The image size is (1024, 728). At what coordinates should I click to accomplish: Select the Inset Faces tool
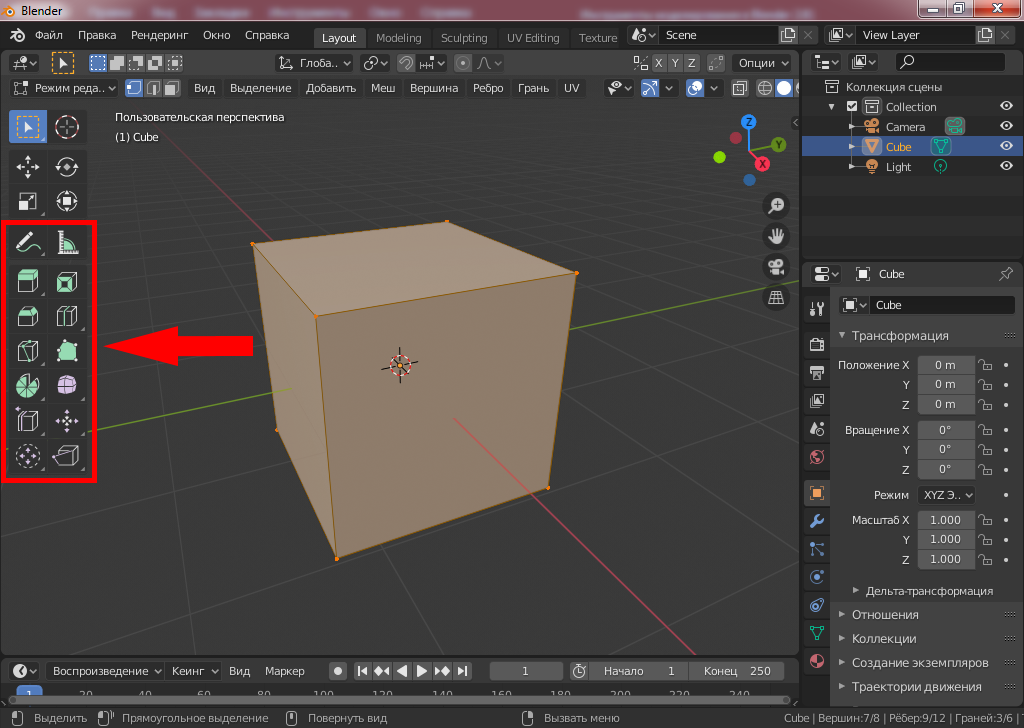pos(67,281)
